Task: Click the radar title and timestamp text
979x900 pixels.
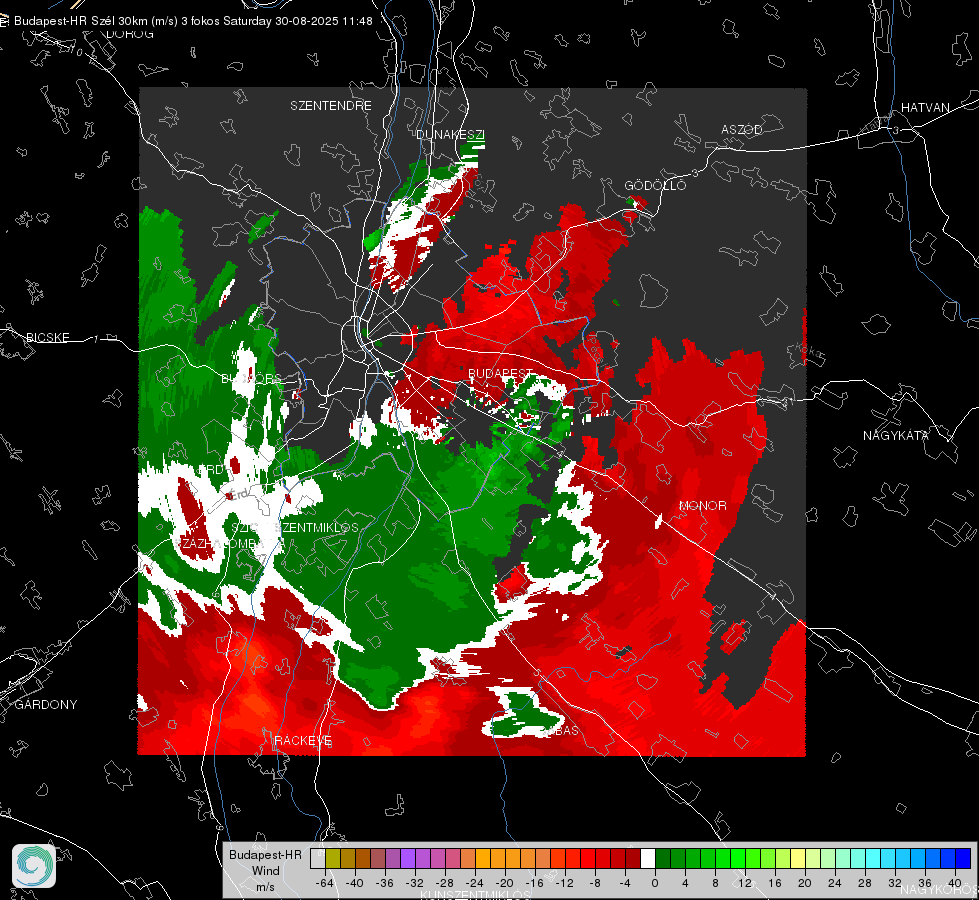Action: (x=193, y=21)
